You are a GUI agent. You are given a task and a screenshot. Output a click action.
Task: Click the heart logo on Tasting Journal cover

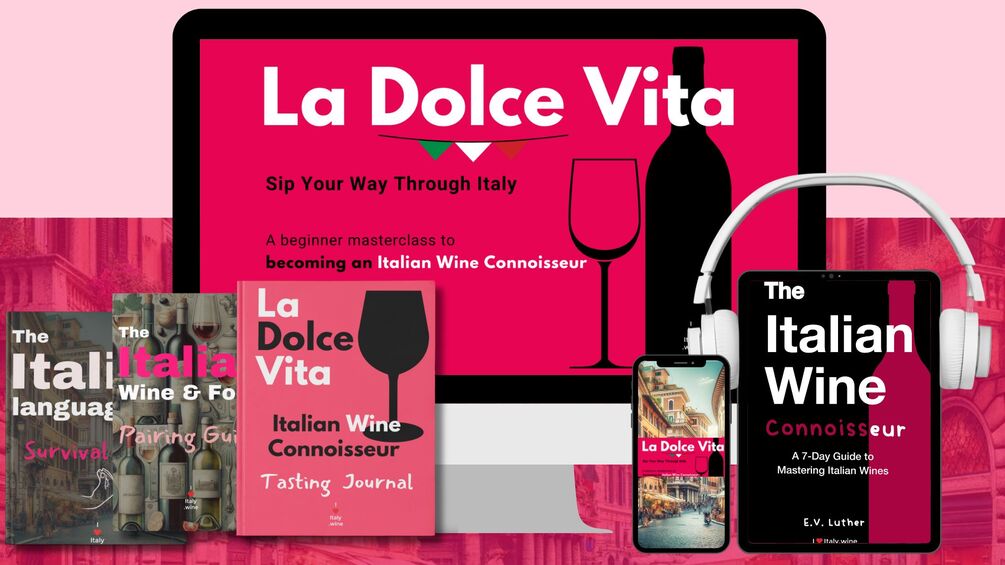point(336,514)
